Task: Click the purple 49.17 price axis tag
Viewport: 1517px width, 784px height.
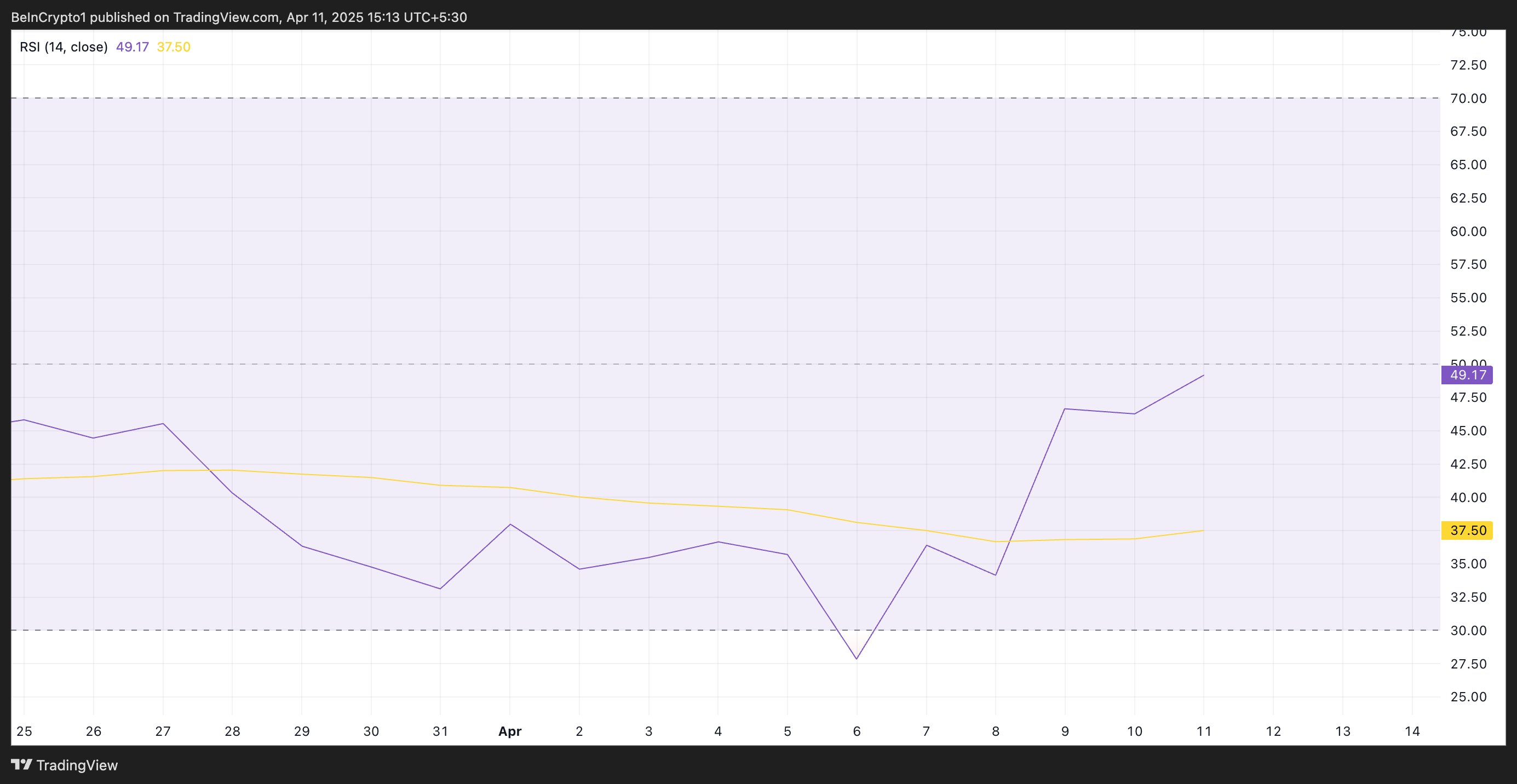Action: [1467, 375]
